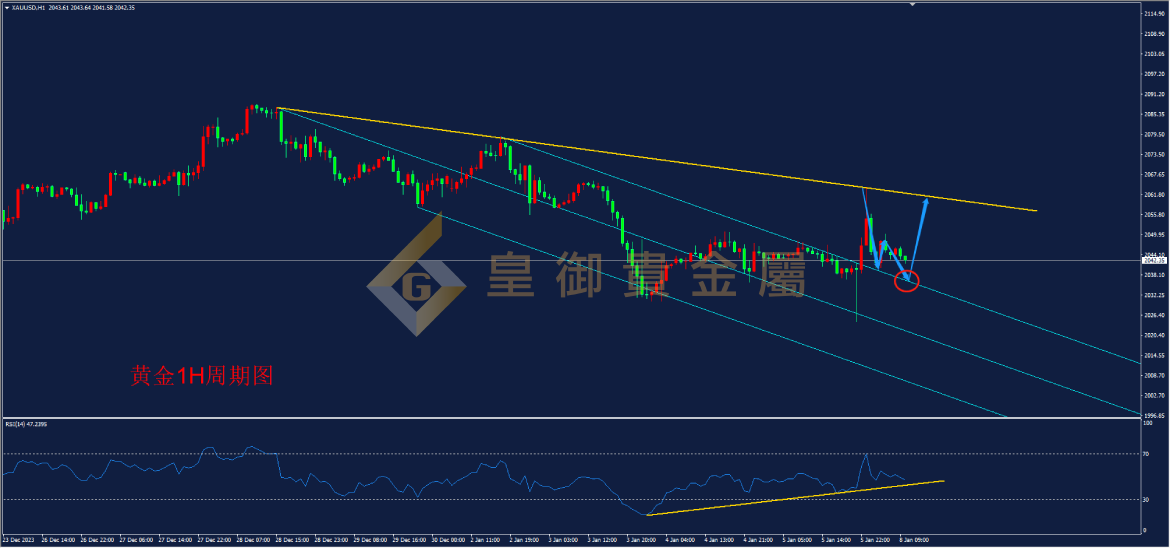This screenshot has width=1170, height=548.
Task: Click the red circle target marker
Action: coord(906,281)
